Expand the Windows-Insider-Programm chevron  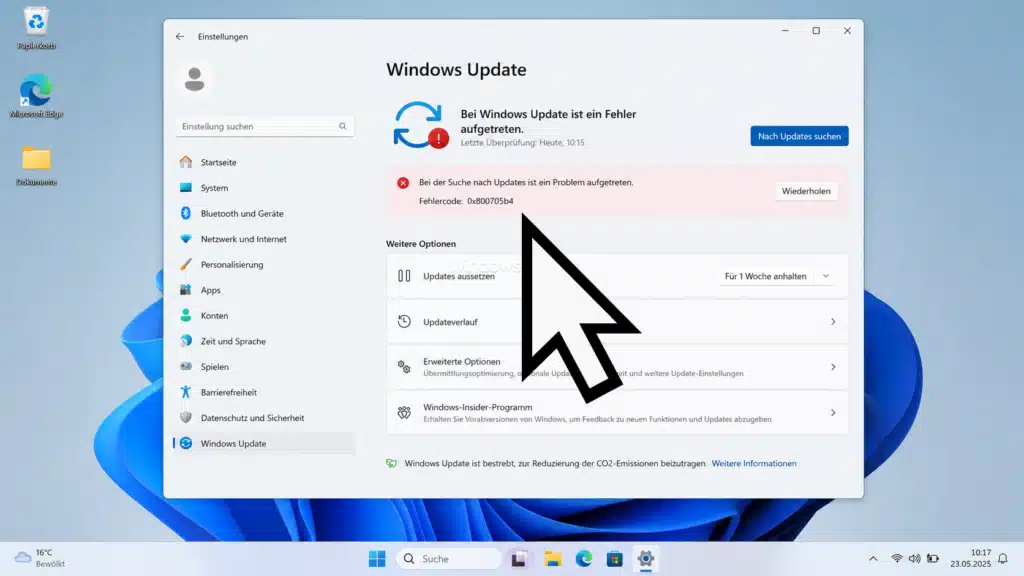coord(833,413)
